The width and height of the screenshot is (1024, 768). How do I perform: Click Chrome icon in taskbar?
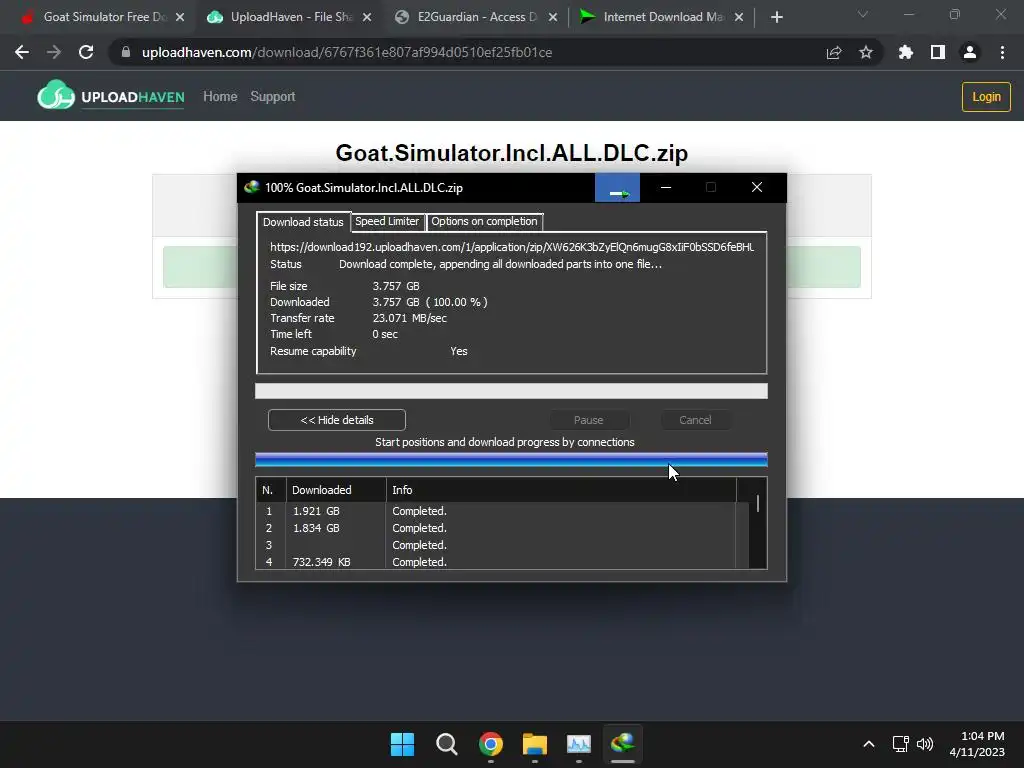coord(490,744)
